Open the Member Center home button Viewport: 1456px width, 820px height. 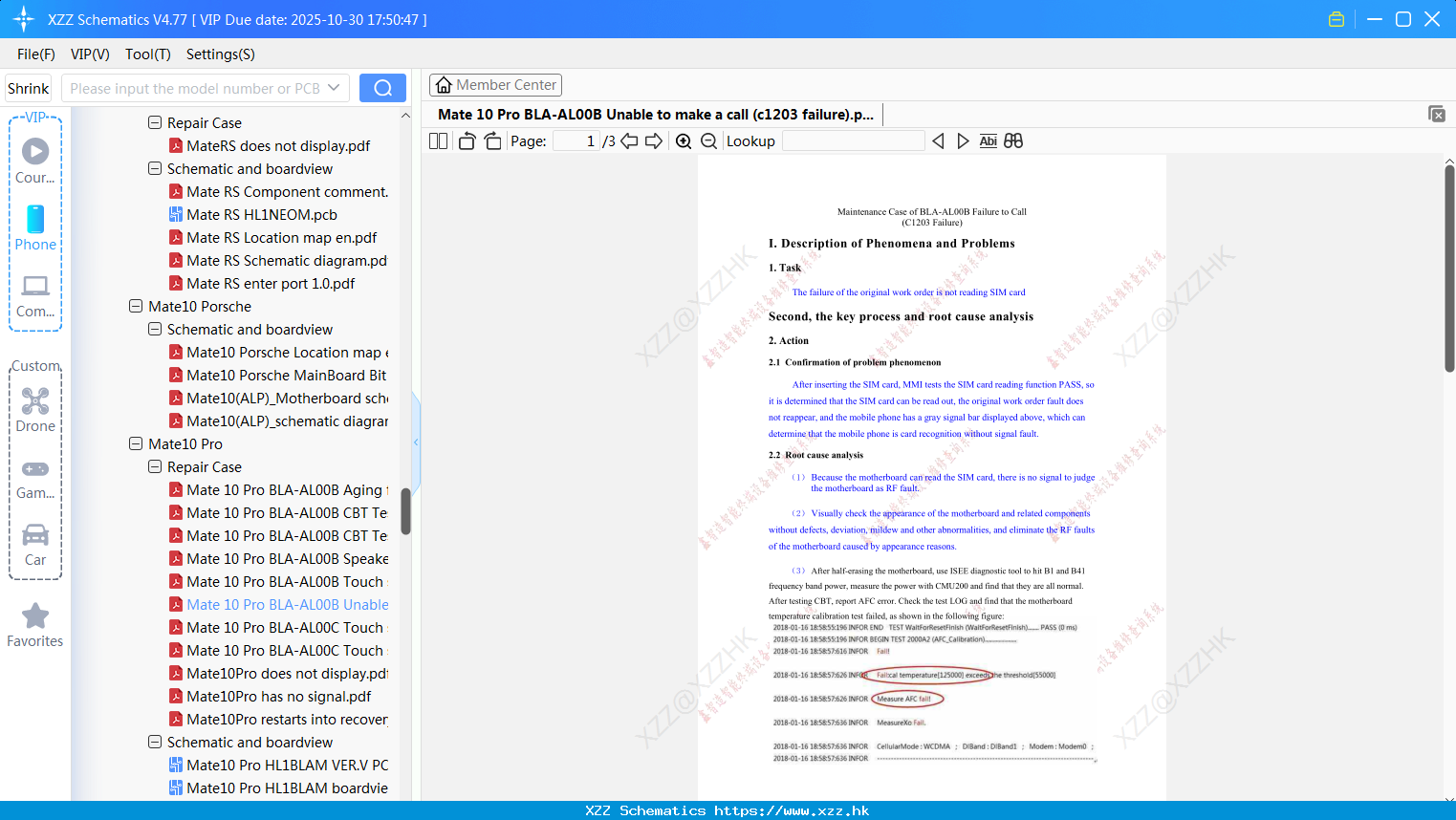tap(495, 85)
